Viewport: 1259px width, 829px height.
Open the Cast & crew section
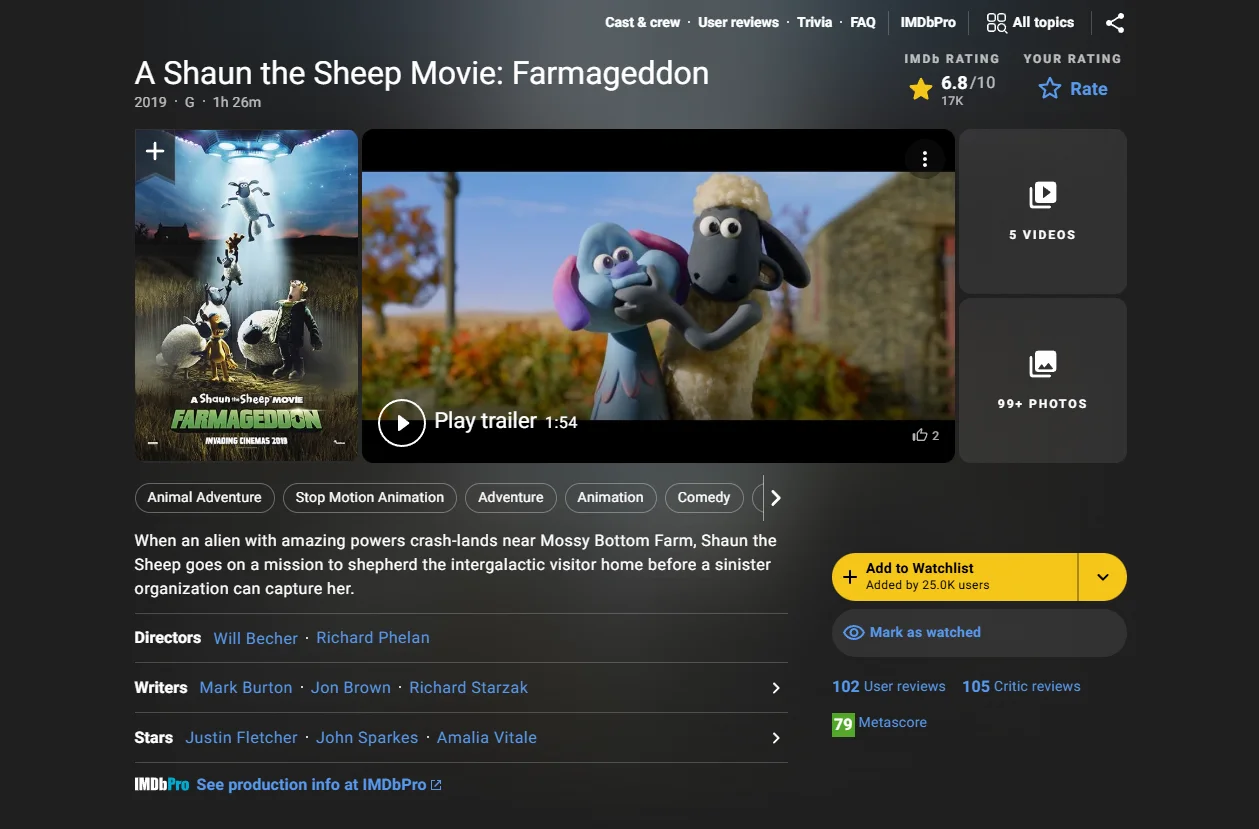[x=642, y=22]
